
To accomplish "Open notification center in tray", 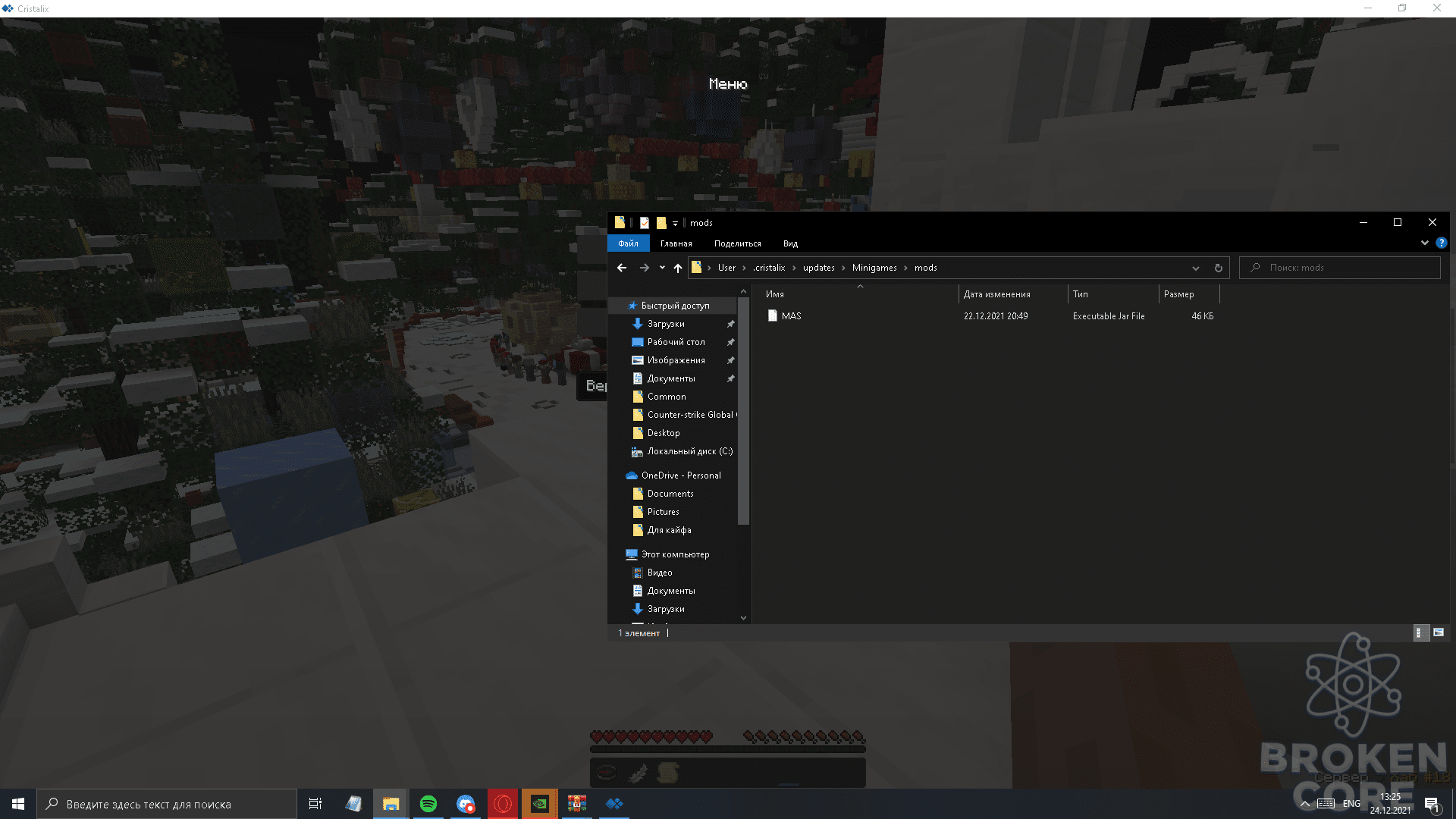I will 1432,805.
